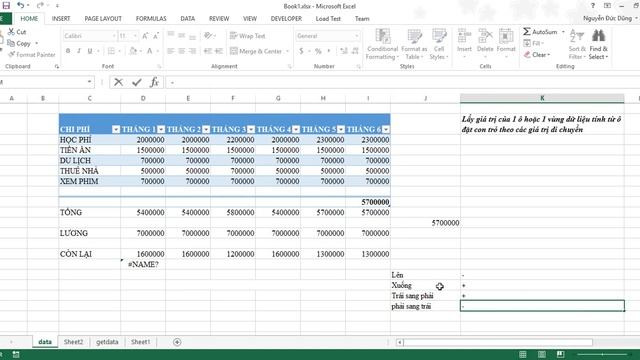This screenshot has height=360, width=640.
Task: Open the Sheet2 worksheet tab
Action: (x=73, y=342)
